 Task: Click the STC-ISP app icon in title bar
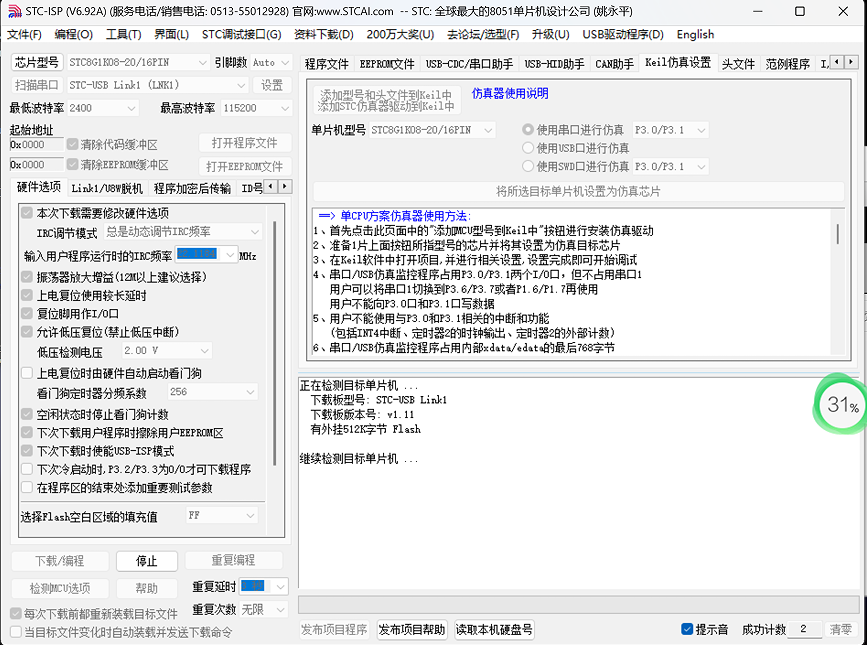point(15,11)
